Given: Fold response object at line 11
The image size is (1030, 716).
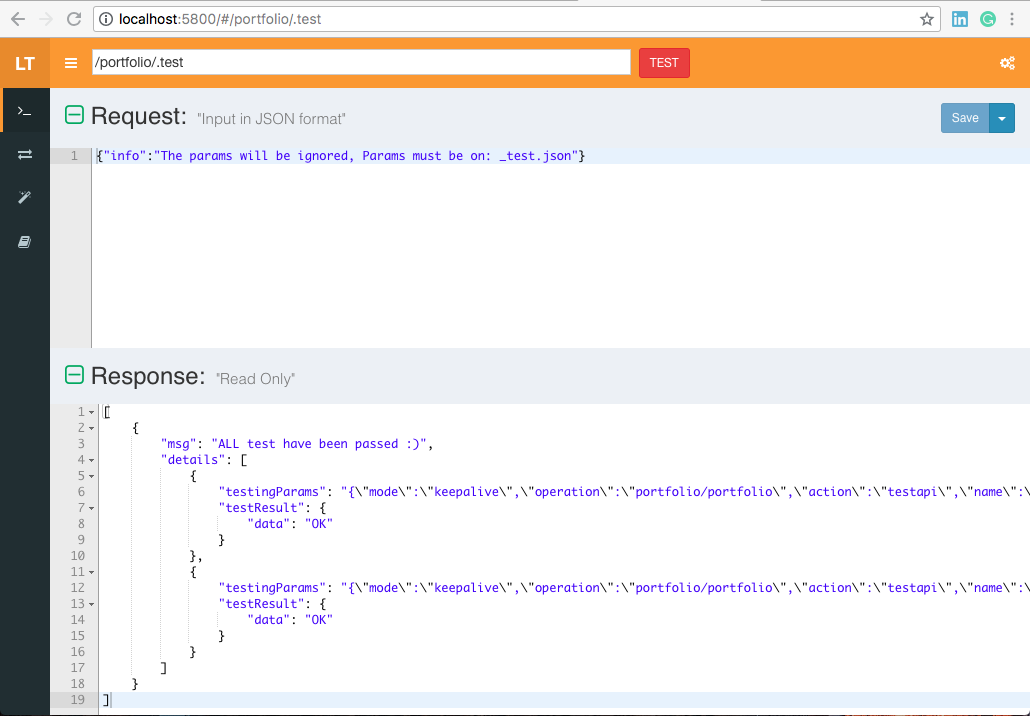Looking at the screenshot, I should pyautogui.click(x=91, y=572).
